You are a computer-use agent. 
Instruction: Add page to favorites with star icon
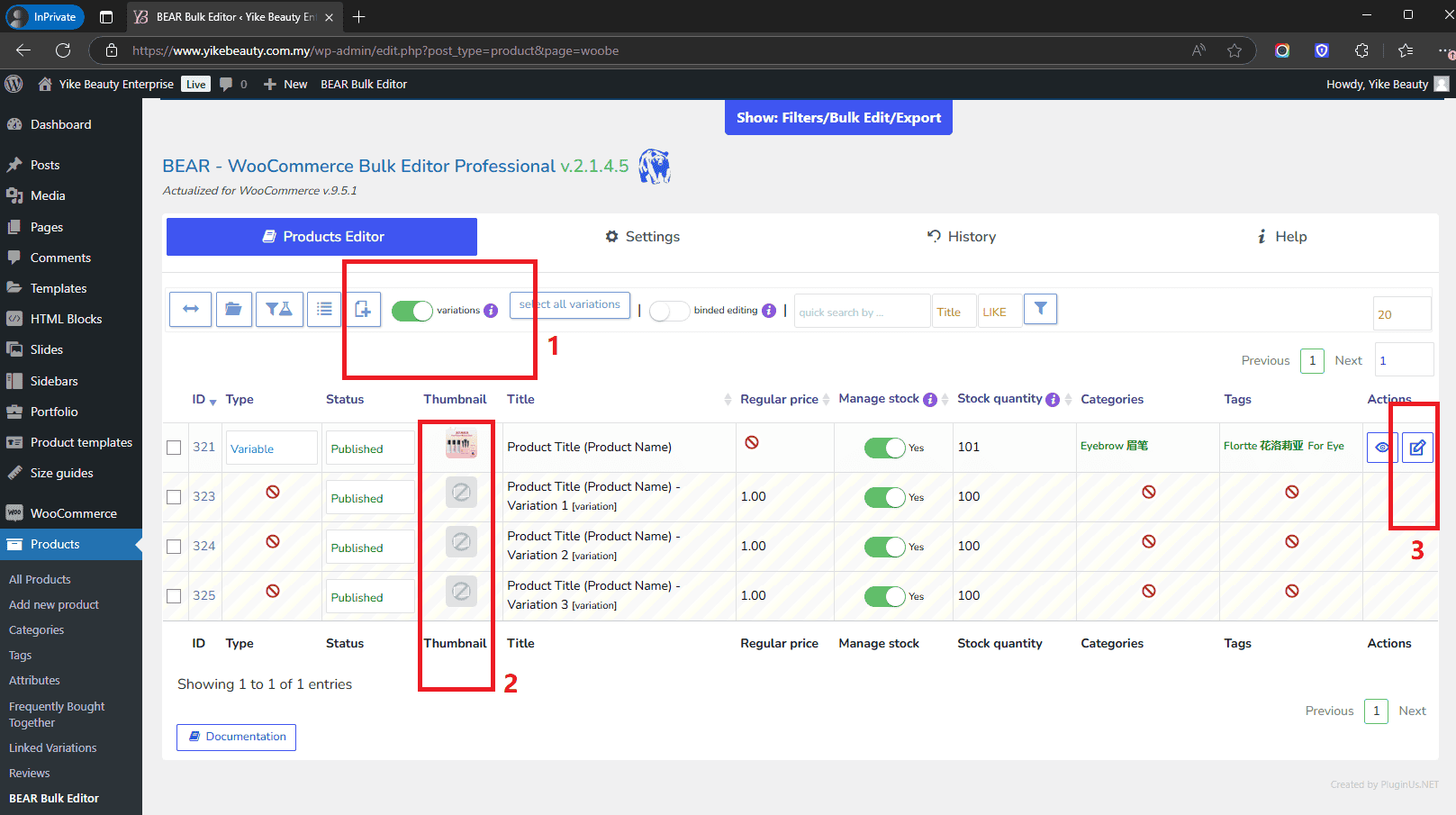coord(1234,50)
